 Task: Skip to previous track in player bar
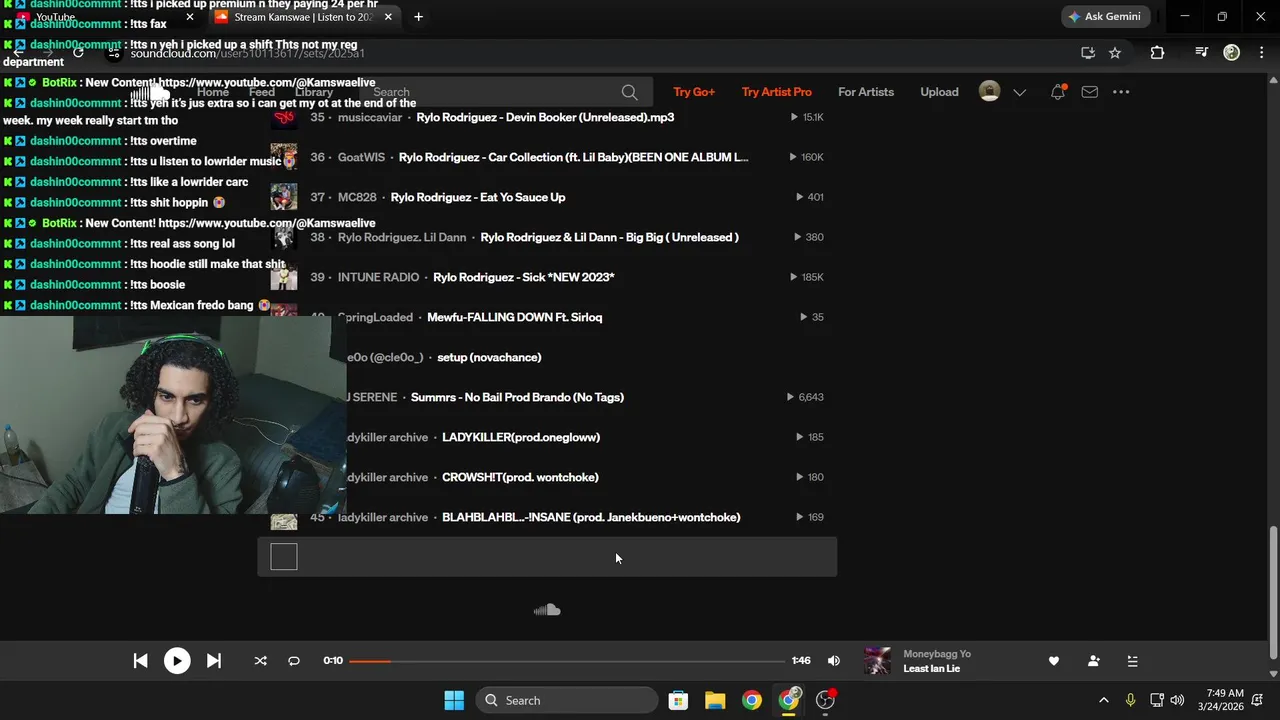coord(141,661)
